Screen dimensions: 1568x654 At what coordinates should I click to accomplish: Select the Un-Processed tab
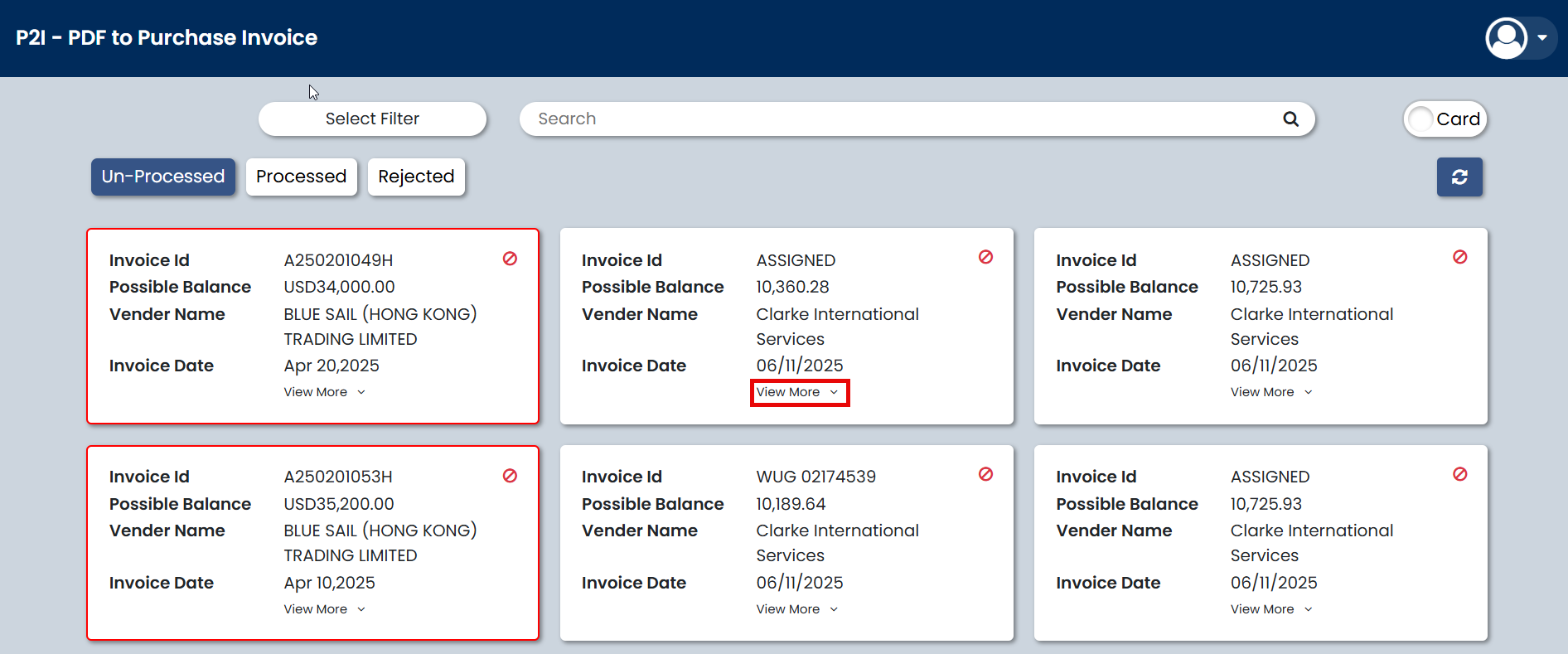[163, 177]
